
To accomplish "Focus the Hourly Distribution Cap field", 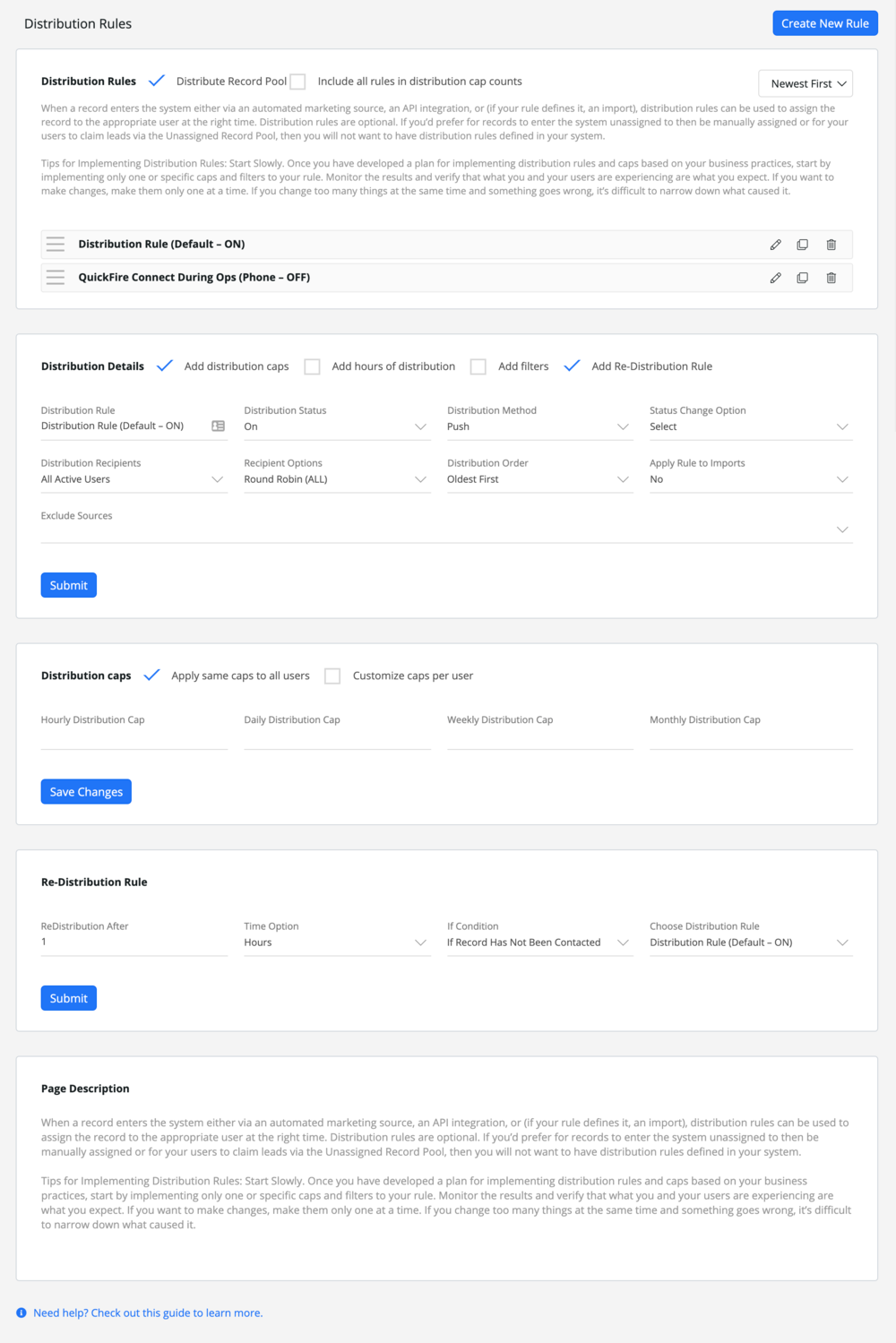I will click(134, 737).
